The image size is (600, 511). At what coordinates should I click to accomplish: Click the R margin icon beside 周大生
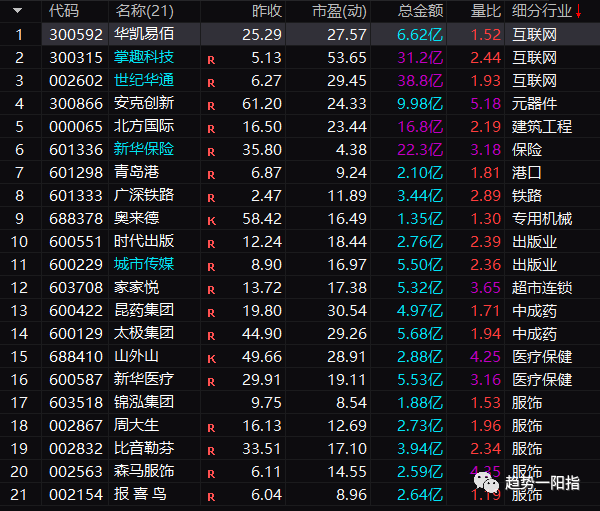(x=211, y=428)
